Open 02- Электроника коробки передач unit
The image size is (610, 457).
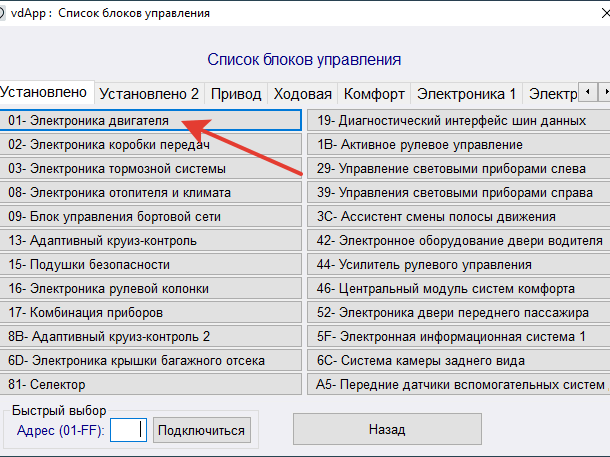click(150, 144)
